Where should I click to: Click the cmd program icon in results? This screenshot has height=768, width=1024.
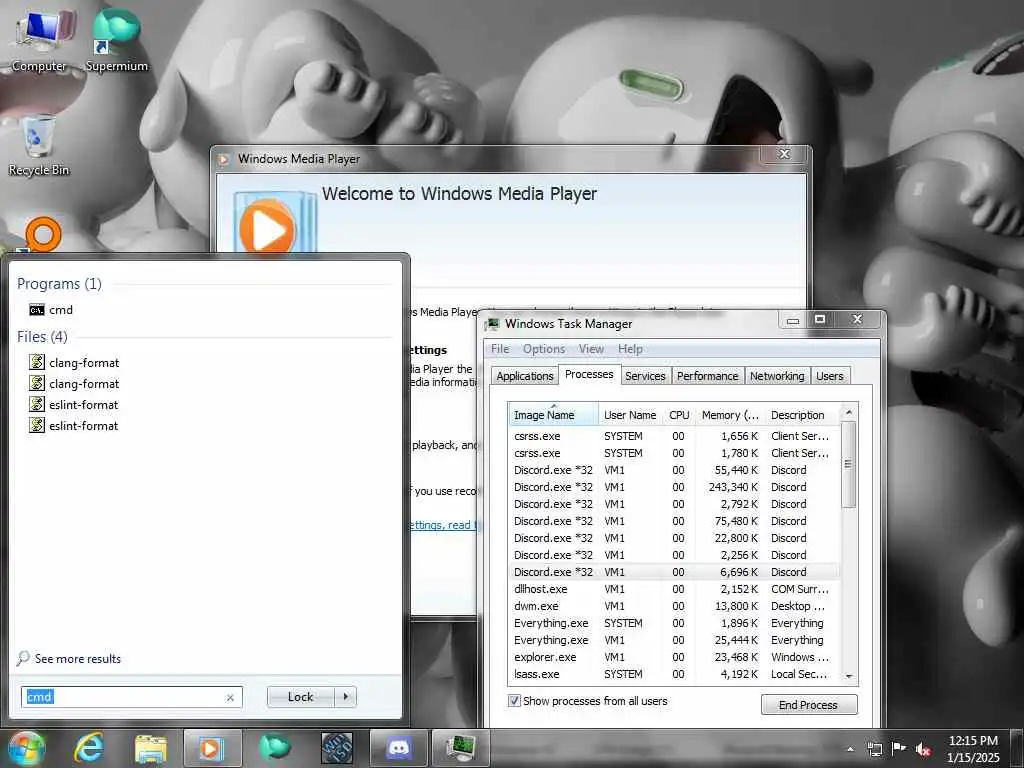[x=37, y=310]
